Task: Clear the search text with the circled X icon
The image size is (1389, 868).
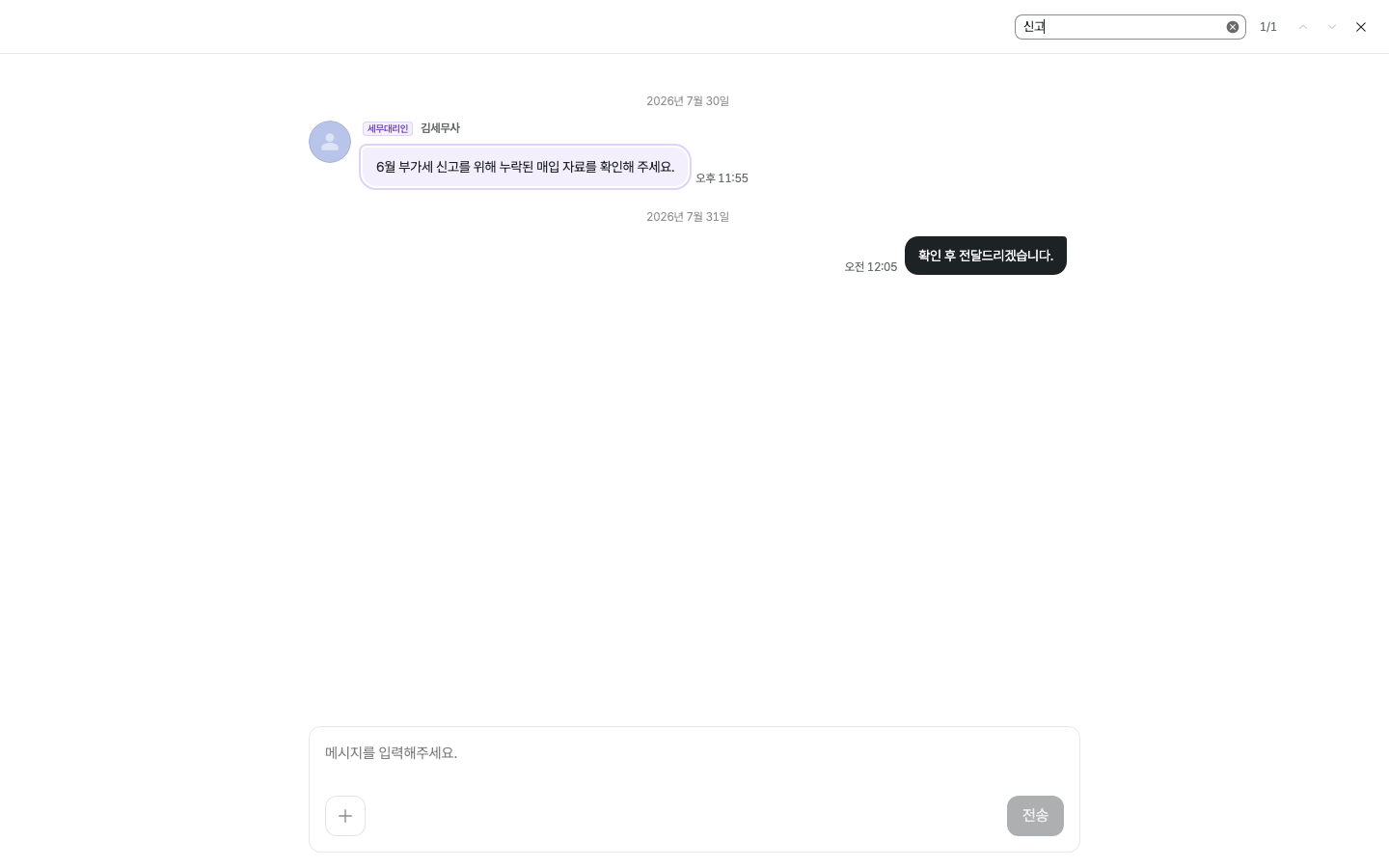Action: 1233,27
